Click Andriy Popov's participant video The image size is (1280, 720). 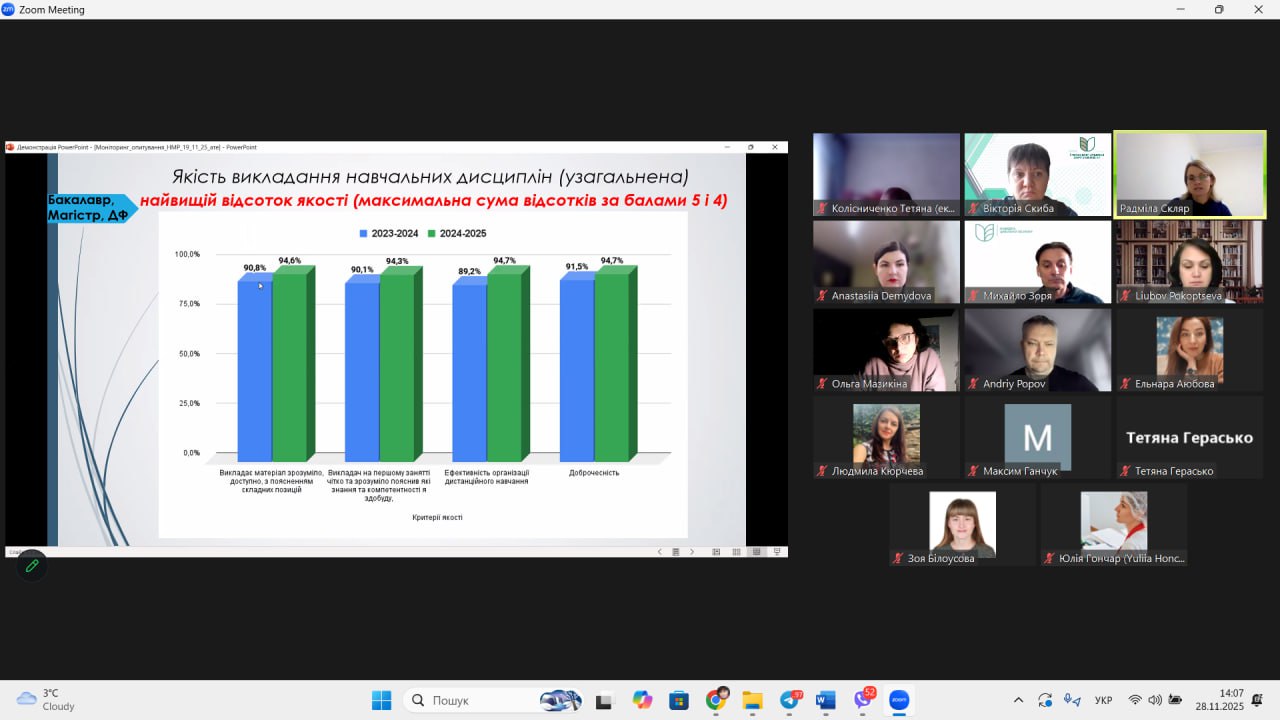coord(1037,350)
